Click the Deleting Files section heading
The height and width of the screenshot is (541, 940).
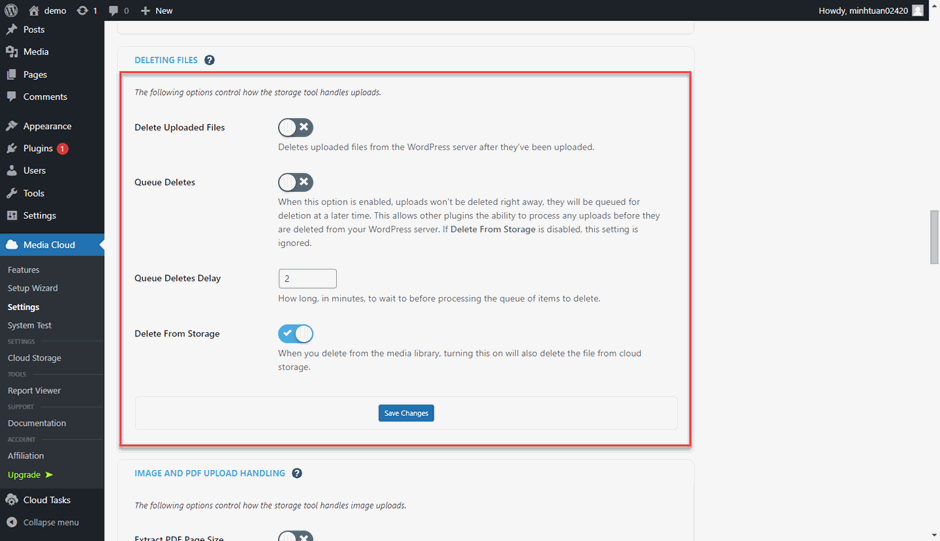pyautogui.click(x=166, y=60)
